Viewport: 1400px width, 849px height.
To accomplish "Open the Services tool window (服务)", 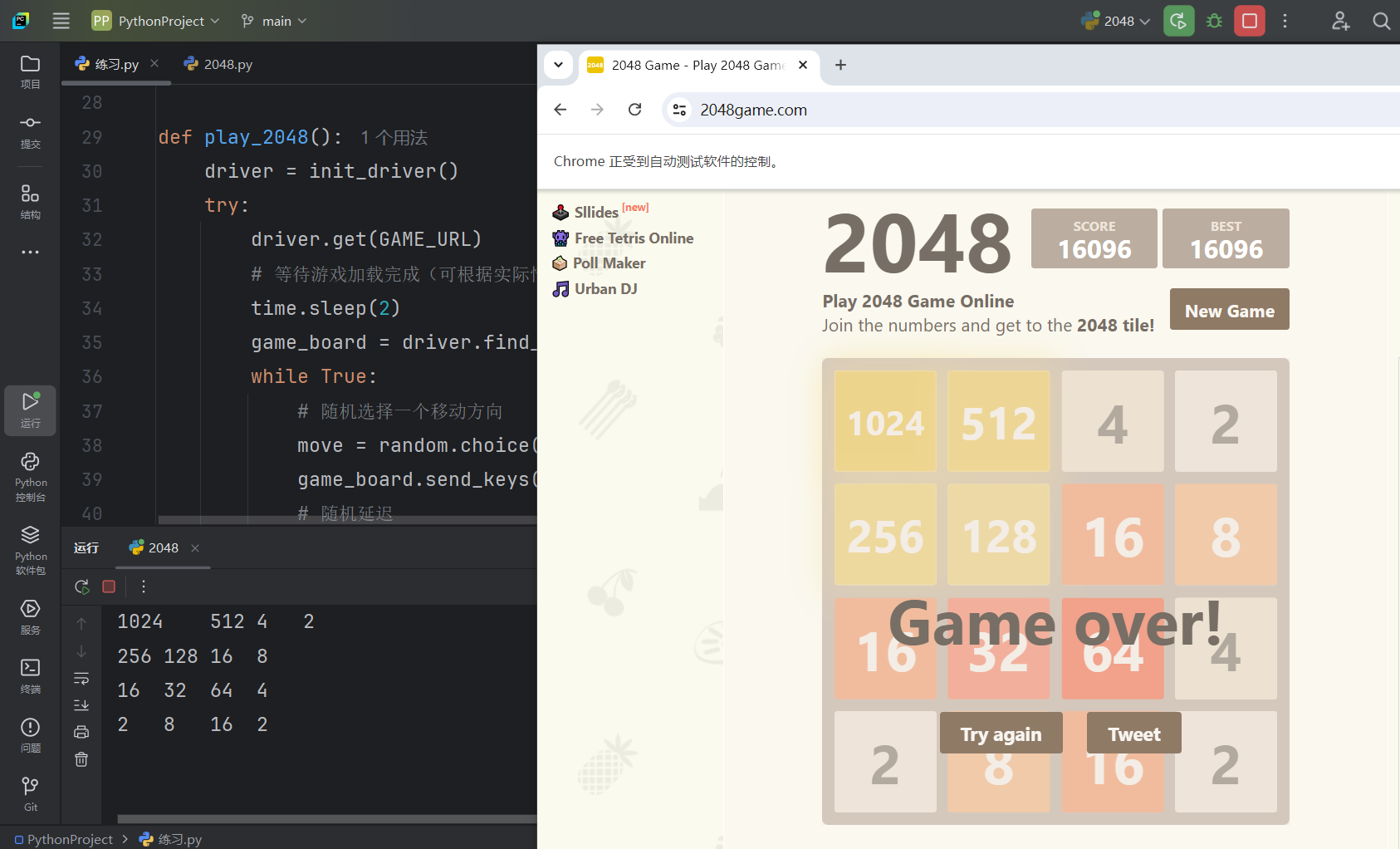I will point(30,617).
